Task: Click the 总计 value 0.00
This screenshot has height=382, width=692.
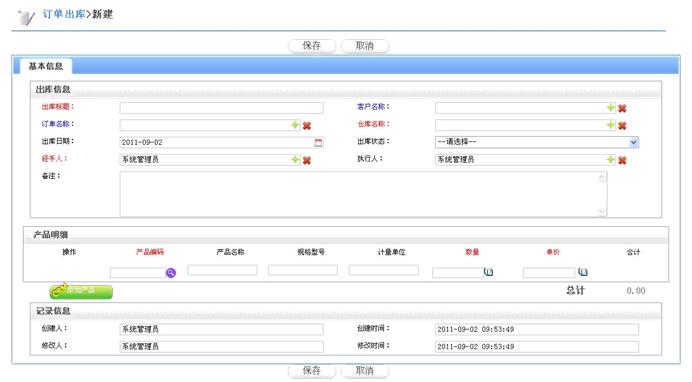Action: coord(636,291)
